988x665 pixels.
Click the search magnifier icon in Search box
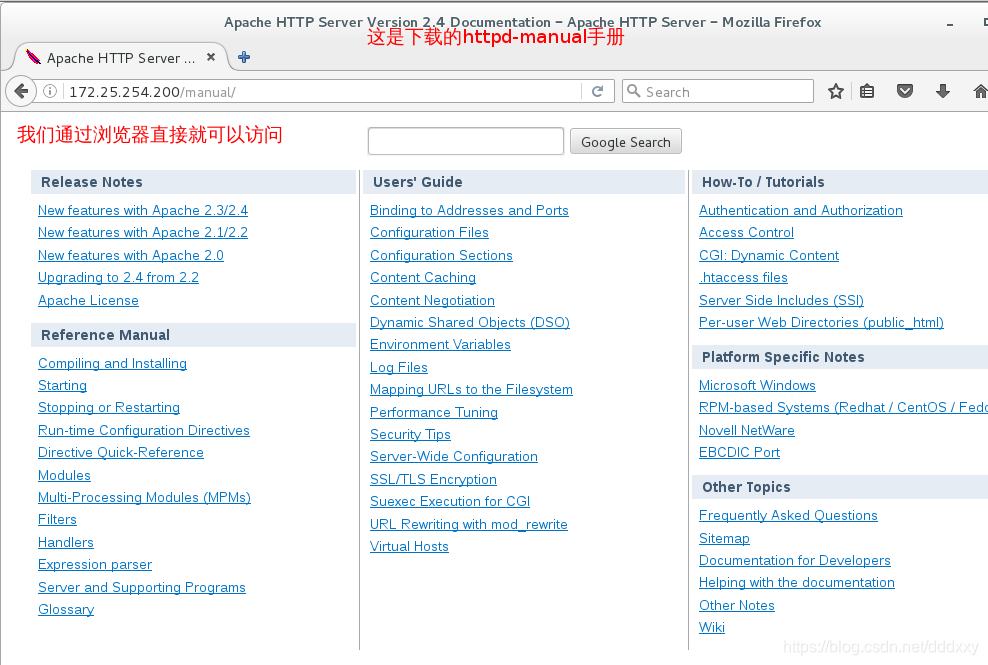coord(634,91)
